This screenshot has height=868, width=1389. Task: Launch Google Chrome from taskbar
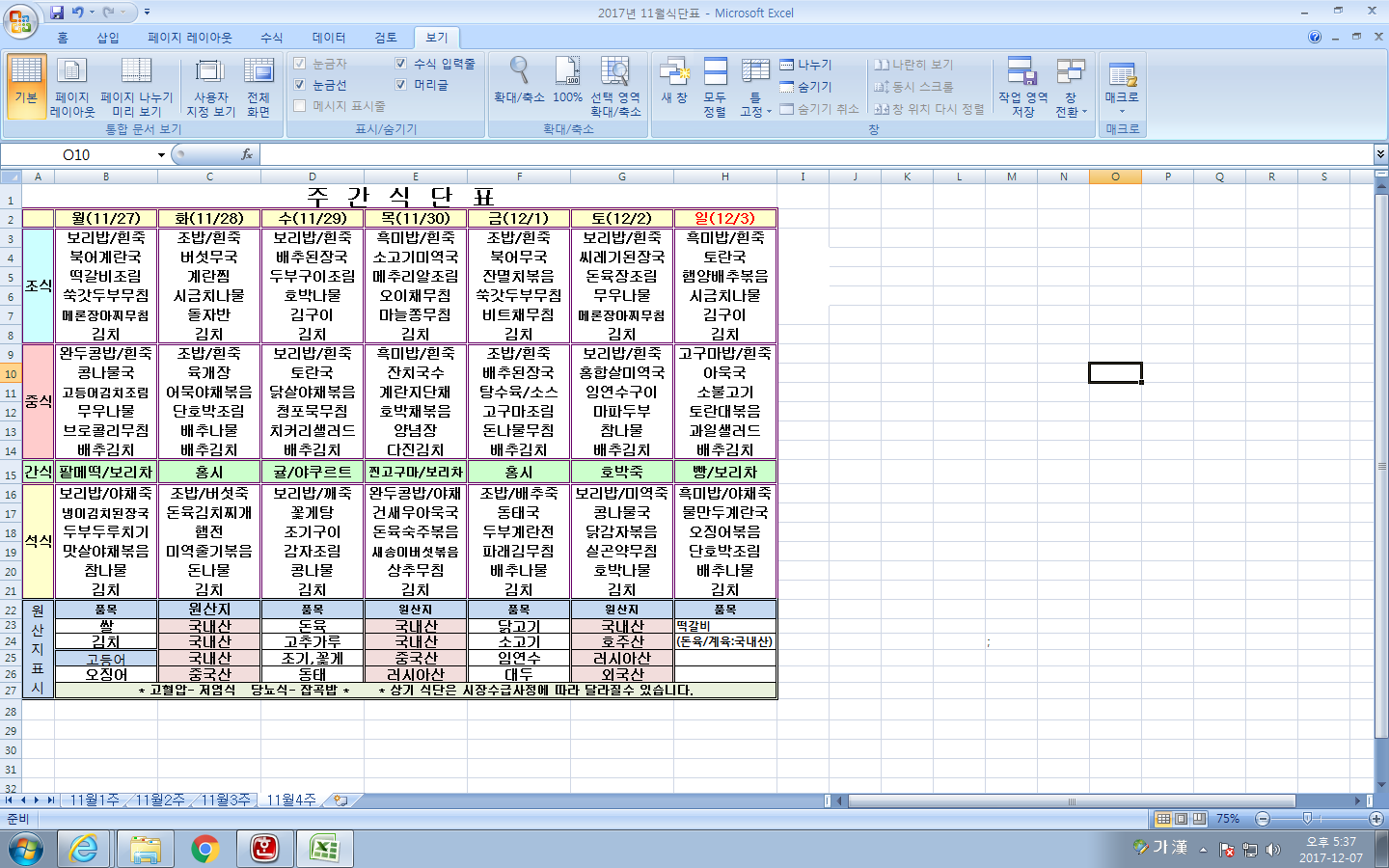(204, 849)
